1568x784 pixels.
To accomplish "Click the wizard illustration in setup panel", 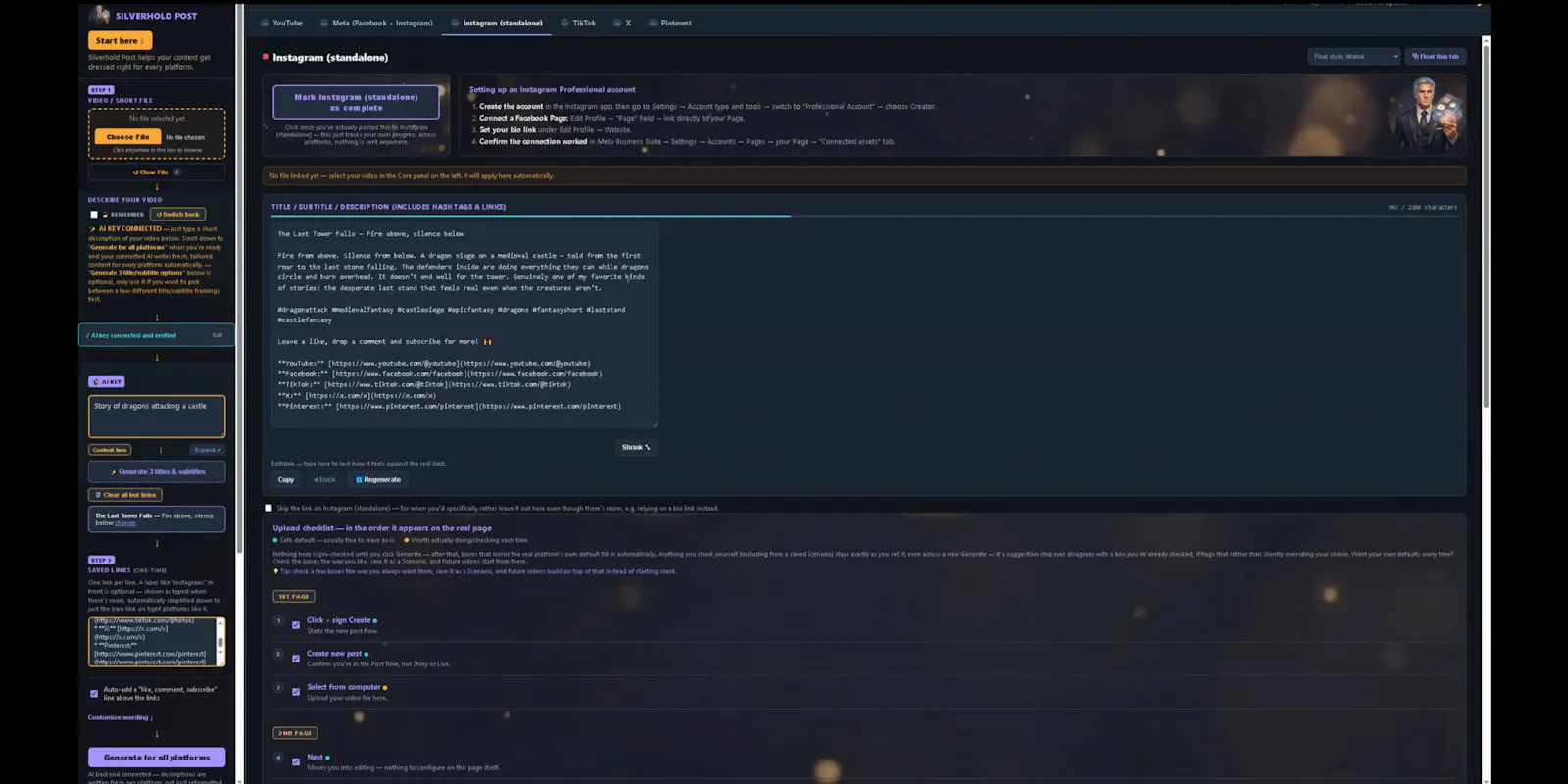I will coord(1428,115).
